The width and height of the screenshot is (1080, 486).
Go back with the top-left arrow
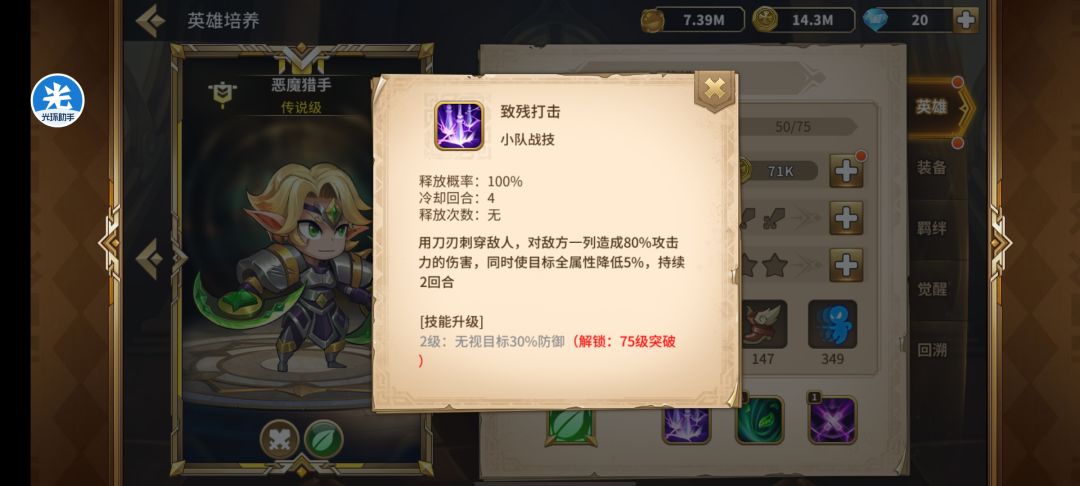coord(150,21)
